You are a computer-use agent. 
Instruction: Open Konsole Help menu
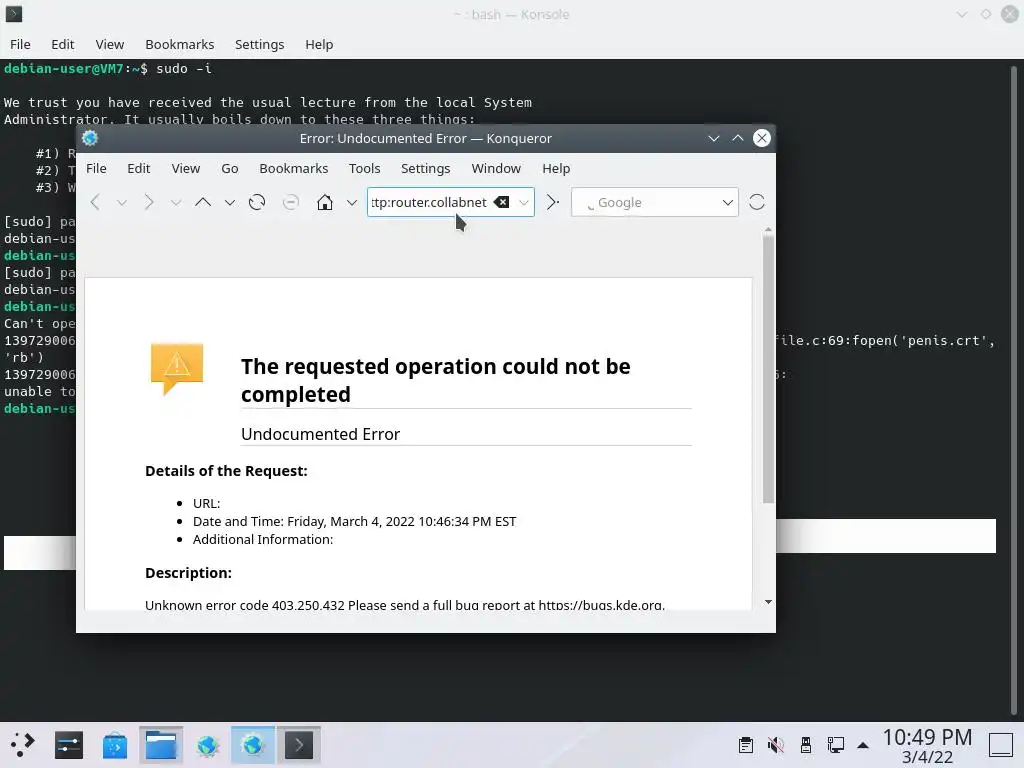[319, 44]
